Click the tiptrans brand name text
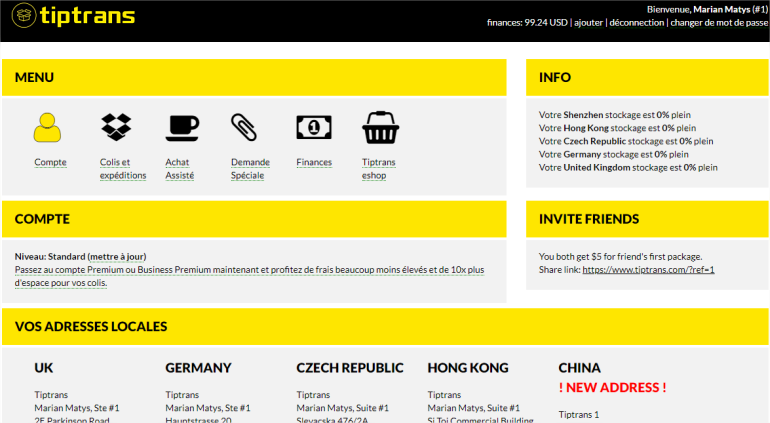The image size is (770, 423). click(x=87, y=16)
